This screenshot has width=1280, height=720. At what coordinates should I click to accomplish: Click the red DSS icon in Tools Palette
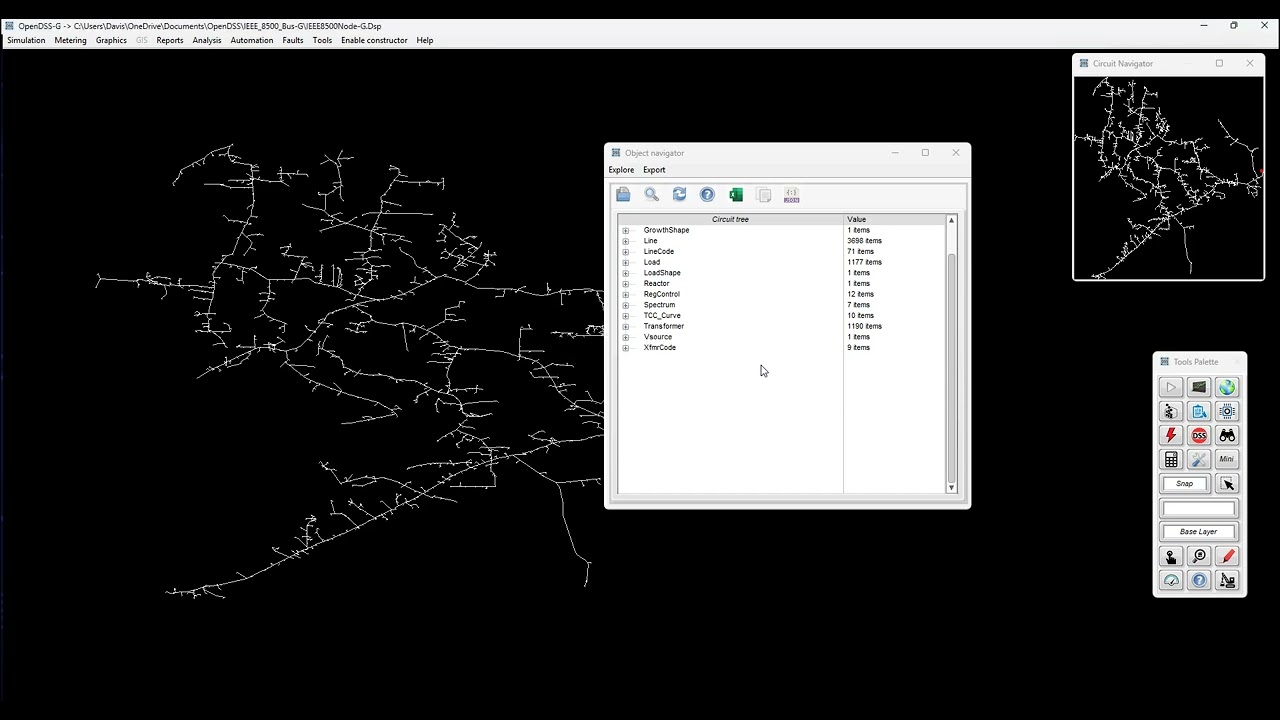pyautogui.click(x=1199, y=435)
